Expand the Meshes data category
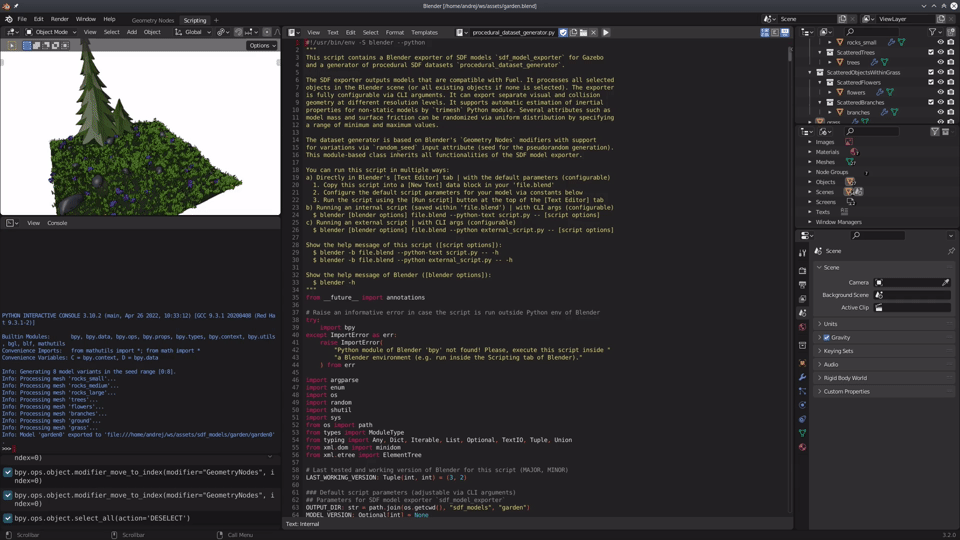Viewport: 960px width, 540px height. [x=810, y=162]
